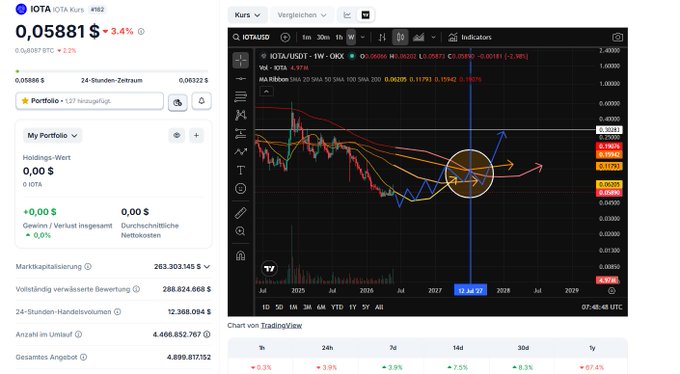Select the brush drawing tool
The height and width of the screenshot is (374, 680).
[241, 152]
